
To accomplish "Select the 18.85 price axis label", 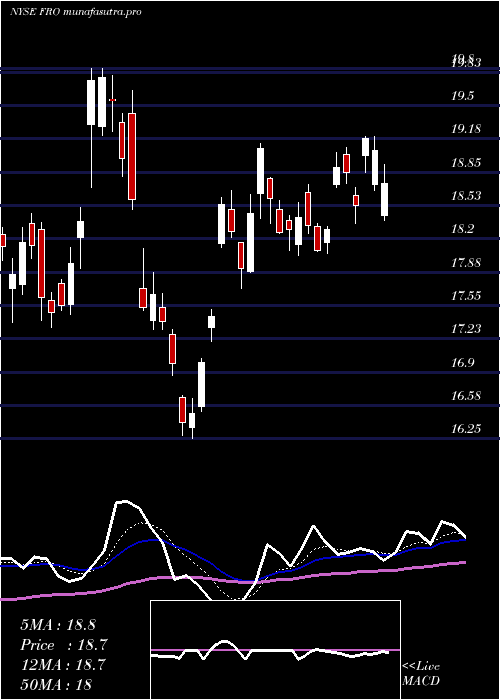I will click(x=466, y=162).
